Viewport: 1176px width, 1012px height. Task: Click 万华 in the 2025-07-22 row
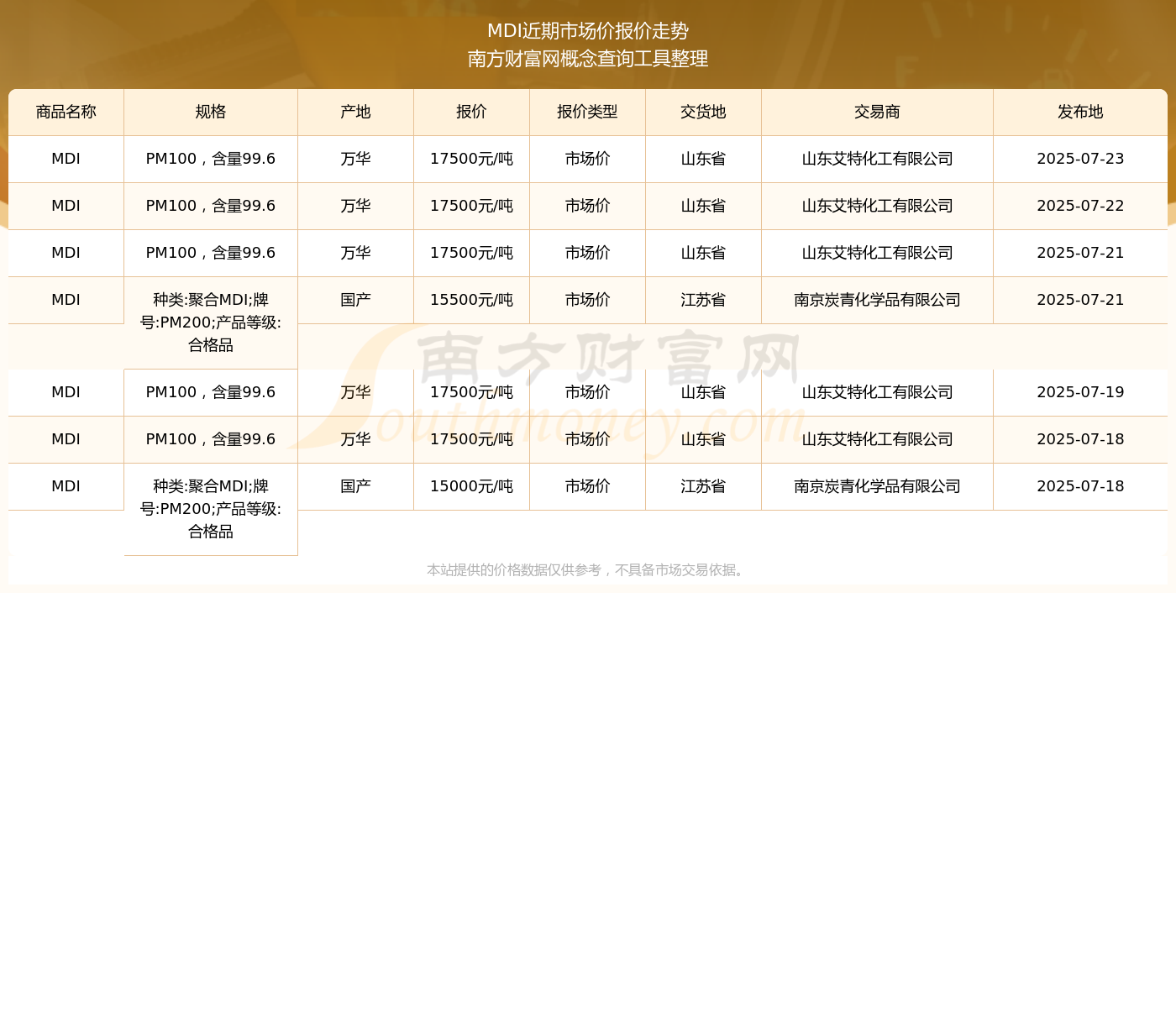click(356, 206)
